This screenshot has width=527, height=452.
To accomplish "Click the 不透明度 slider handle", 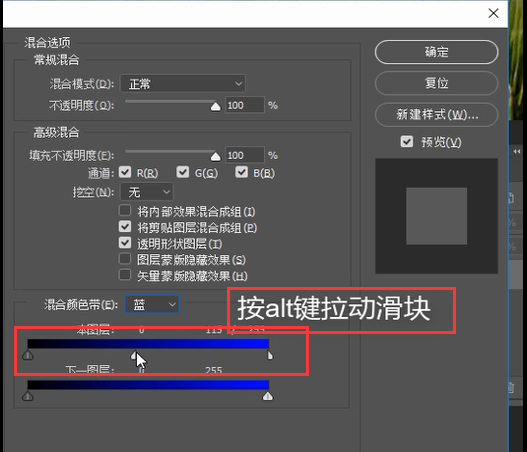I will click(x=215, y=107).
